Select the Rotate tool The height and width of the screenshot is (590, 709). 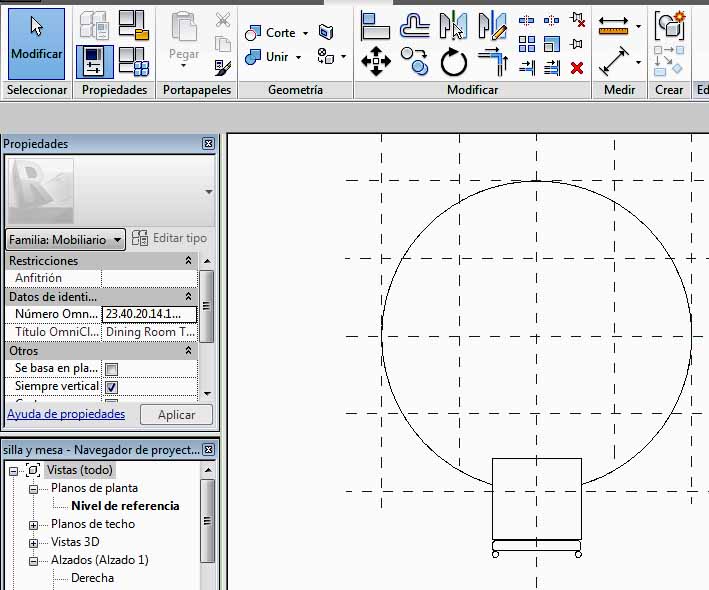coord(454,62)
